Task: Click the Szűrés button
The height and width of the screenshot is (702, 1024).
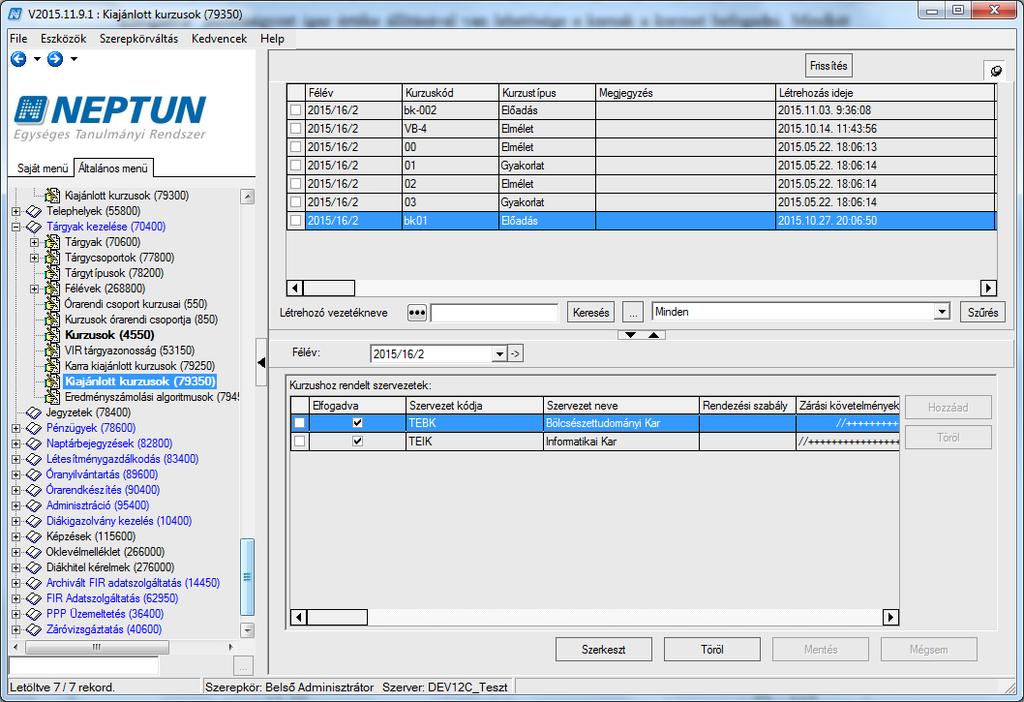Action: point(983,313)
